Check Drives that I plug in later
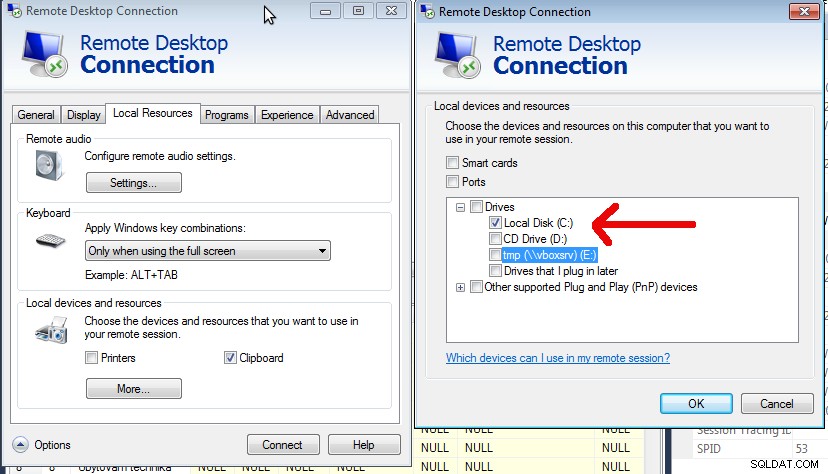828x474 pixels. tap(495, 271)
